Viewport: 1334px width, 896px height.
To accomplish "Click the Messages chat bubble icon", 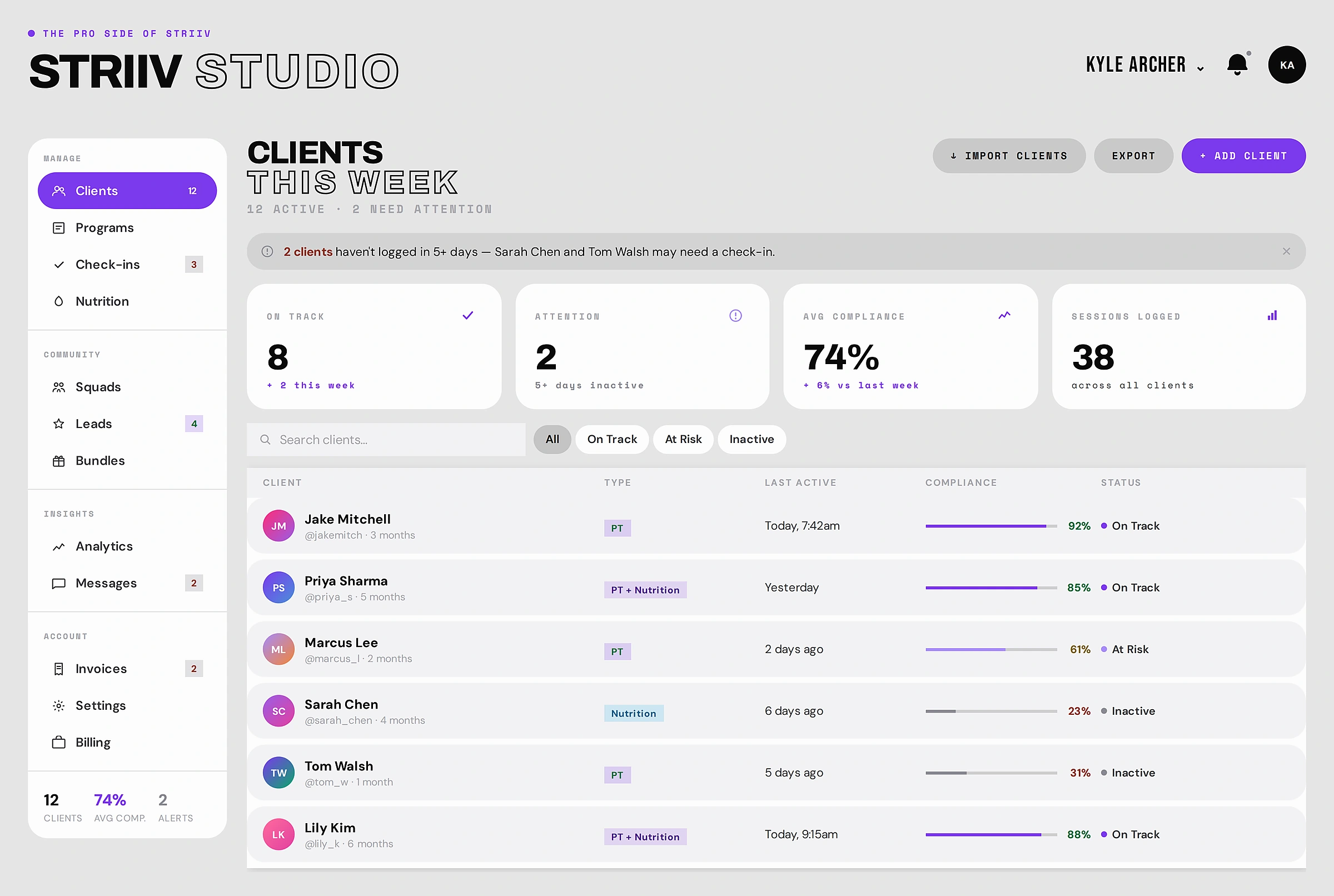I will 59,584.
